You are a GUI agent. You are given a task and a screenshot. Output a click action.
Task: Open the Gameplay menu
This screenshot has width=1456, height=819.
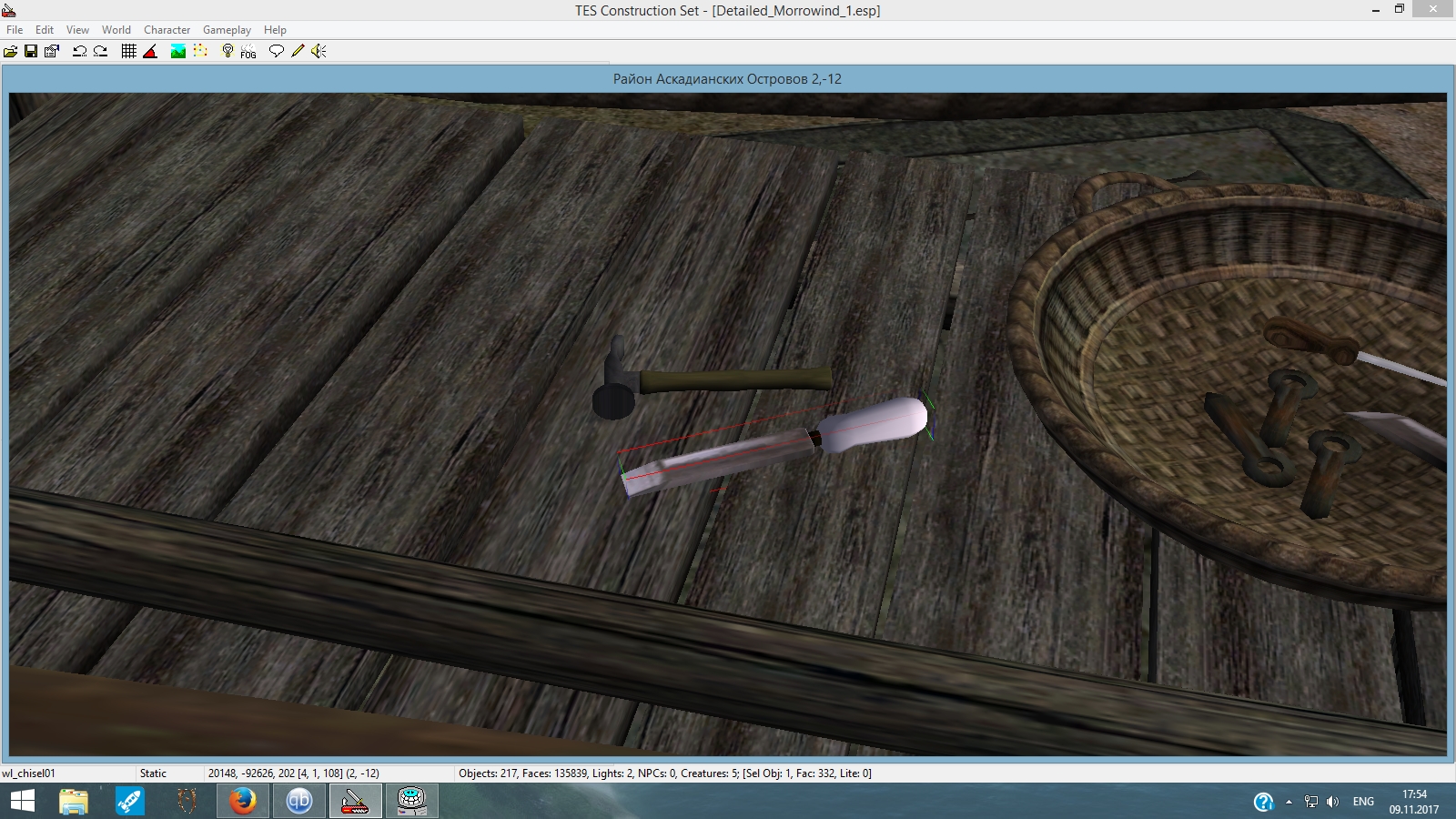(x=227, y=30)
